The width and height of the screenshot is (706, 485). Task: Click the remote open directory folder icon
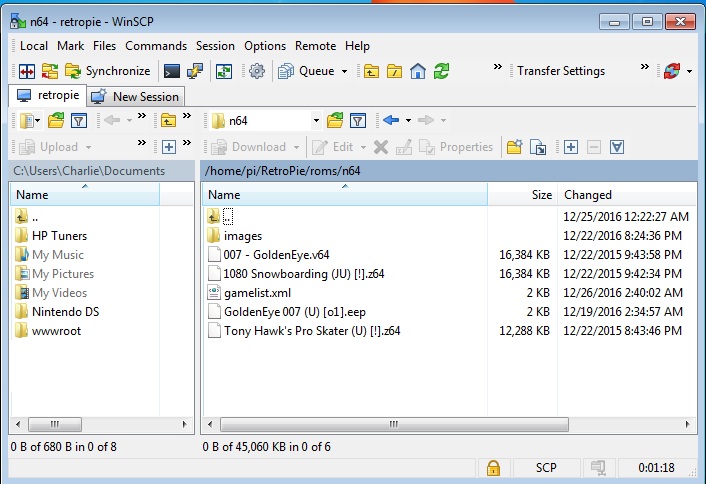335,120
